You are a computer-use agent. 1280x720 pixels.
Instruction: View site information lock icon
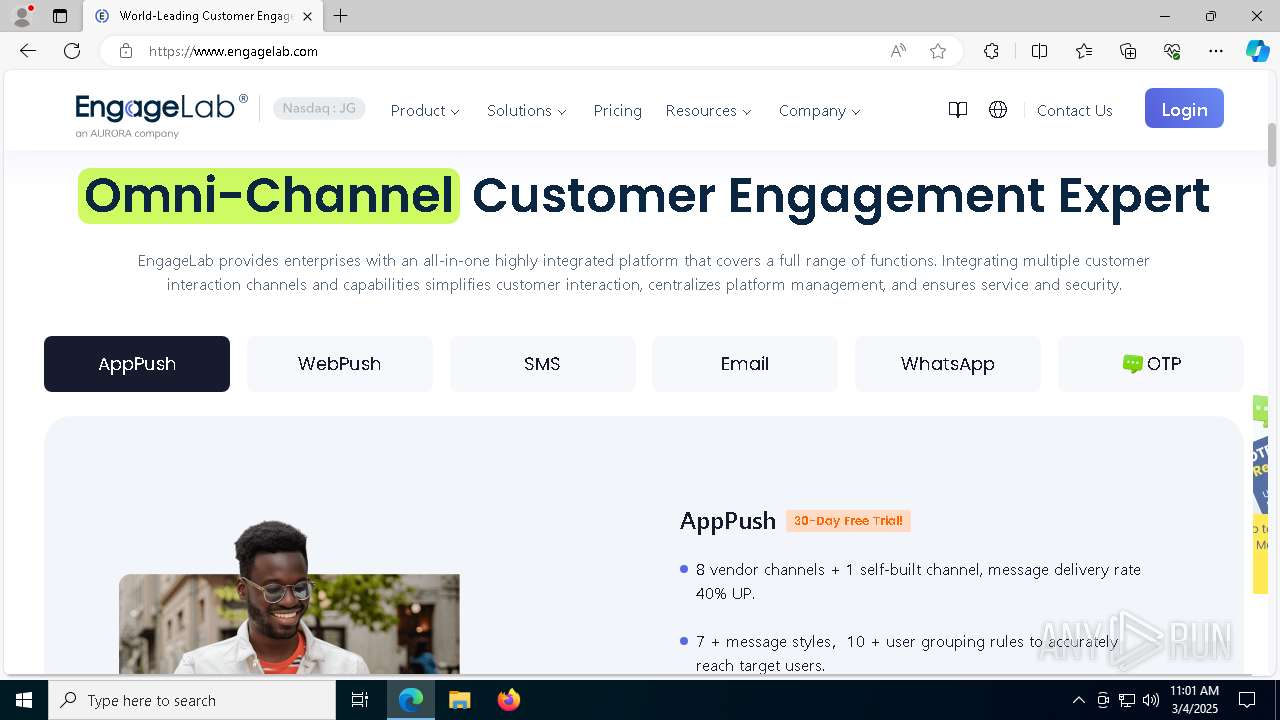coord(126,51)
